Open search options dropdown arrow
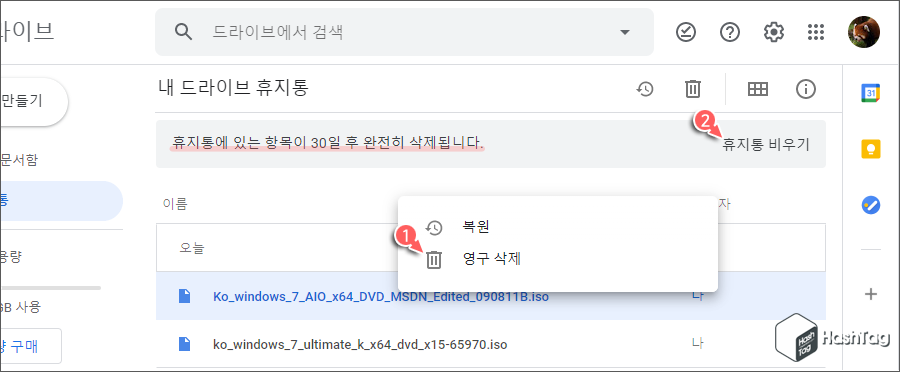The height and width of the screenshot is (372, 900). pos(625,32)
